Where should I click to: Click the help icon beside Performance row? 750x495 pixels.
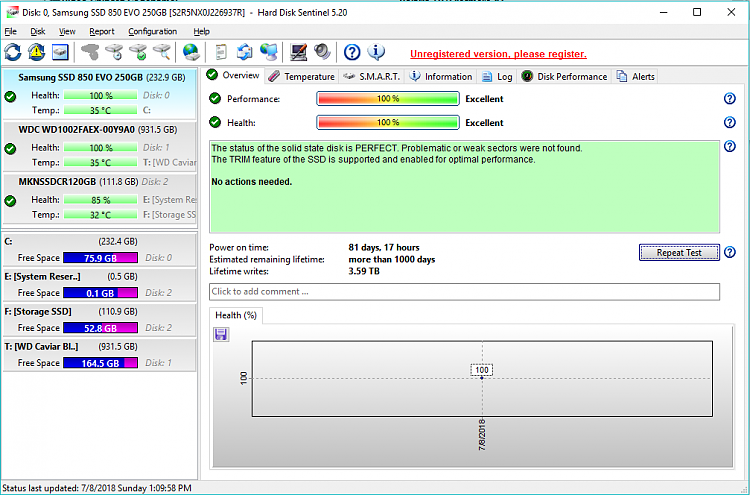coord(729,99)
